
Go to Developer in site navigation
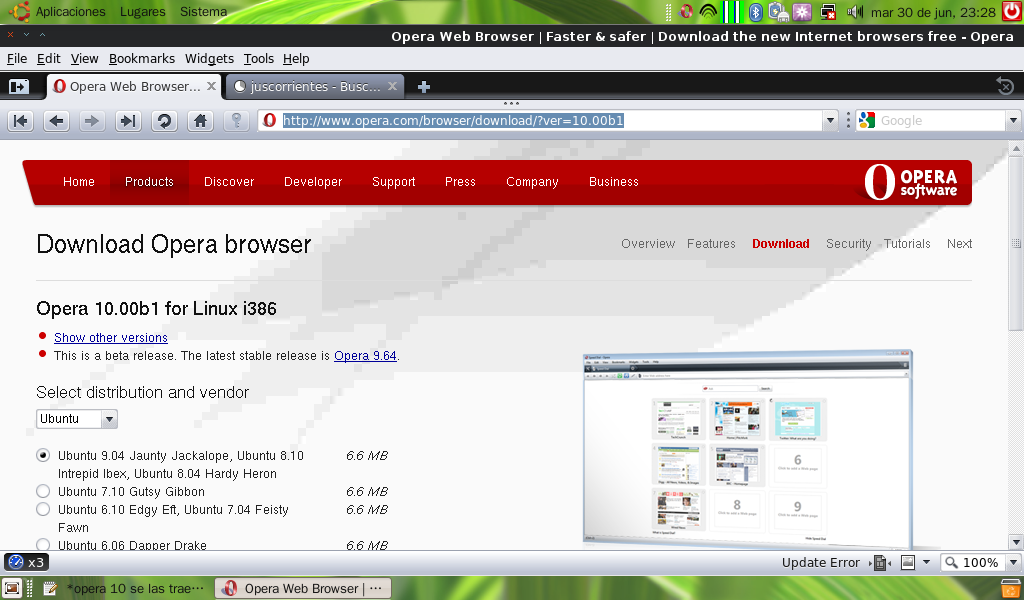(x=313, y=182)
